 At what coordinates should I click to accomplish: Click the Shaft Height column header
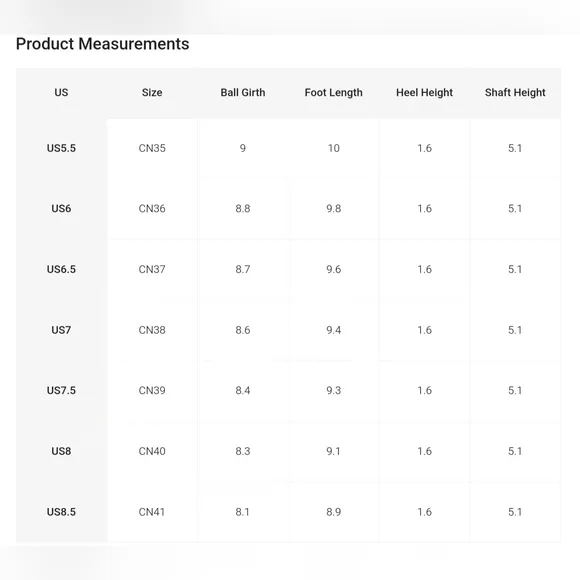pos(515,92)
